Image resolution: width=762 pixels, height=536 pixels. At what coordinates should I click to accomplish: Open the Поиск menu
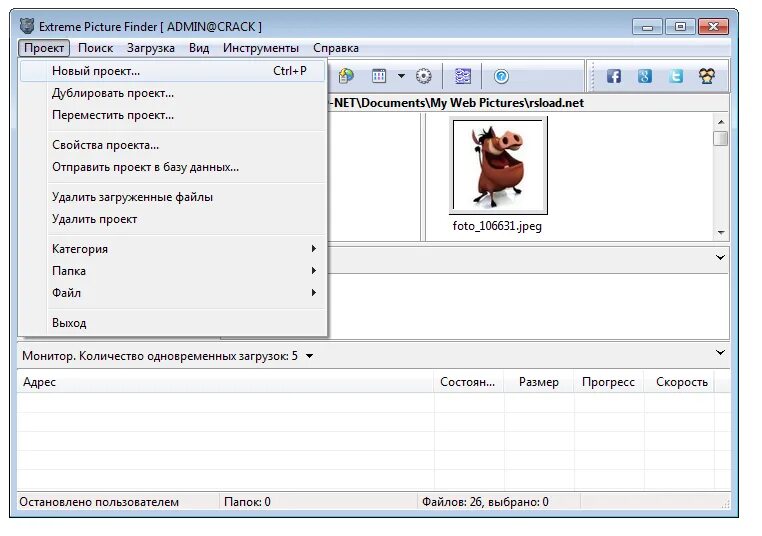[x=96, y=48]
